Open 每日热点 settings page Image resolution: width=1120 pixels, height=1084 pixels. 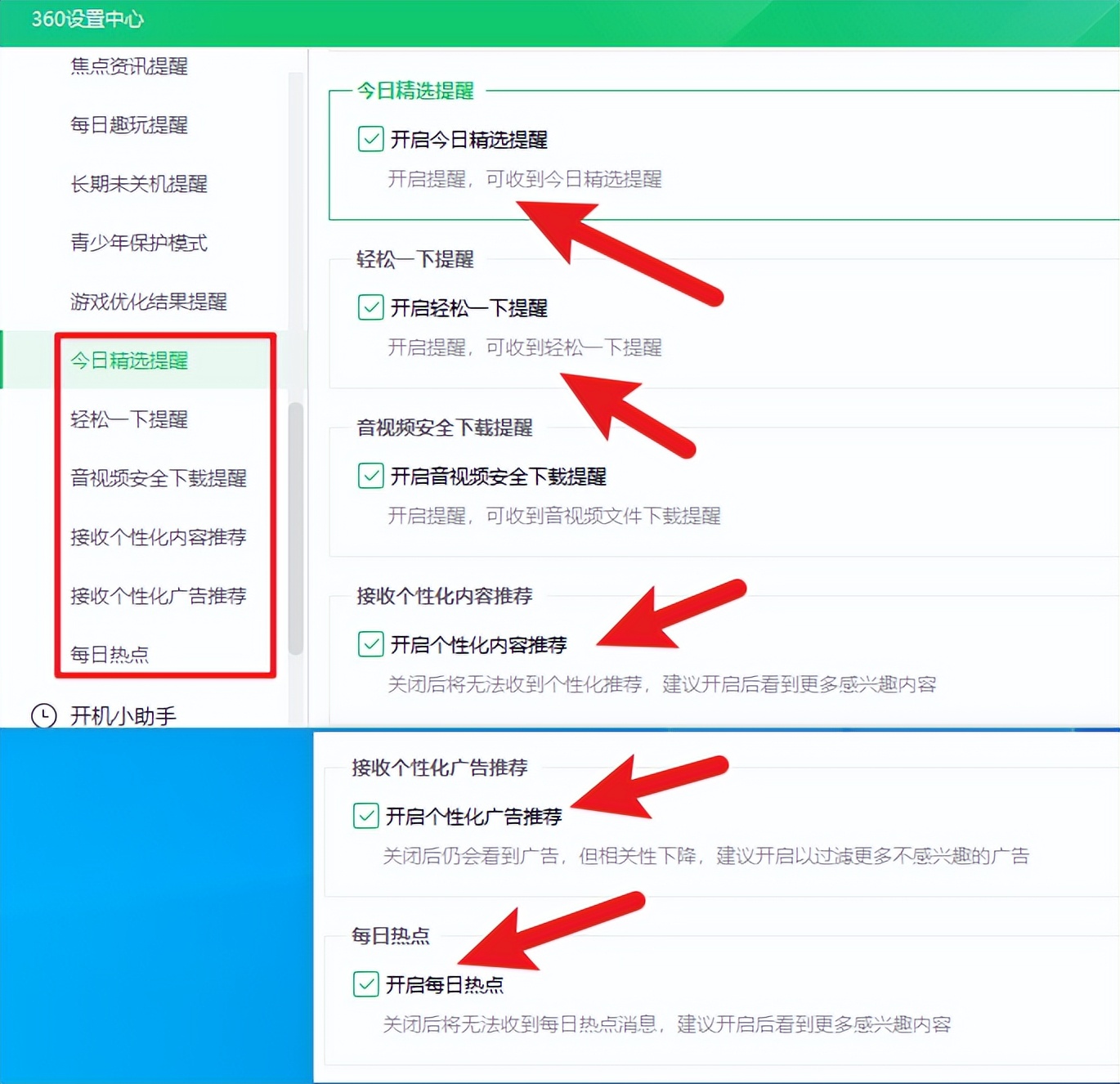(x=109, y=654)
